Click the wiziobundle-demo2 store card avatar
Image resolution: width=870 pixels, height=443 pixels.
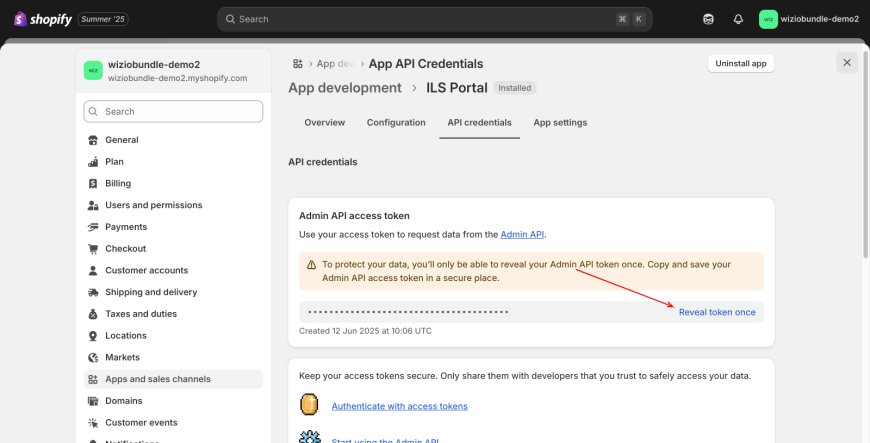coord(93,71)
